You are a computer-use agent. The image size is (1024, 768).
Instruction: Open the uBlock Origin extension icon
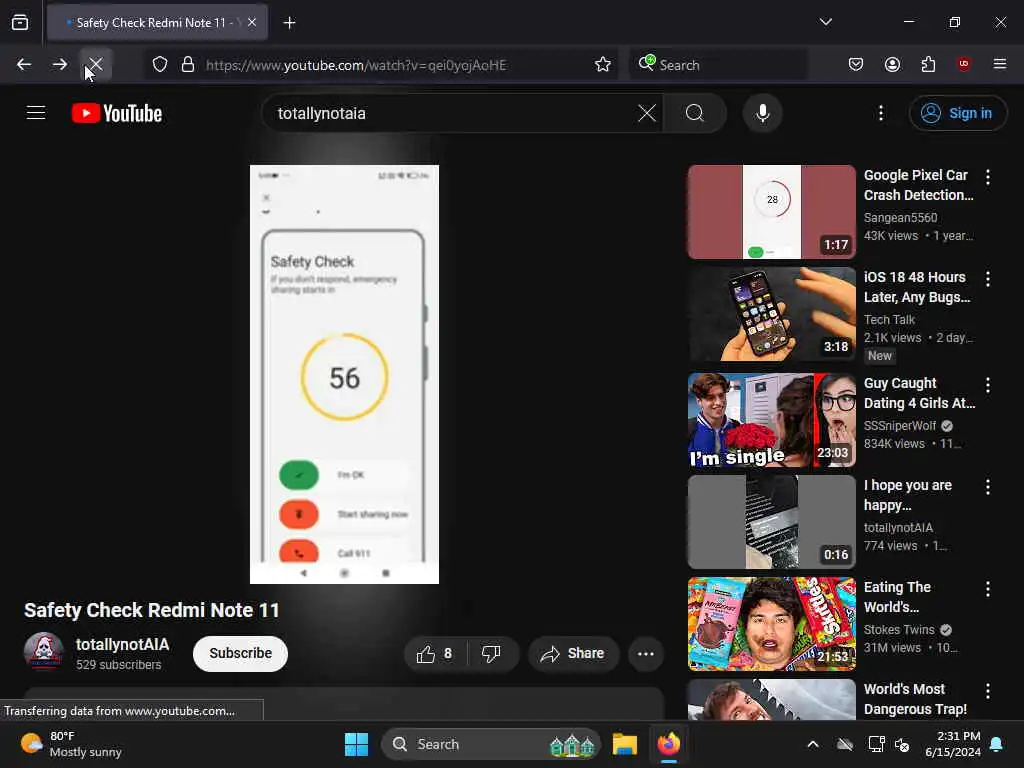click(963, 64)
